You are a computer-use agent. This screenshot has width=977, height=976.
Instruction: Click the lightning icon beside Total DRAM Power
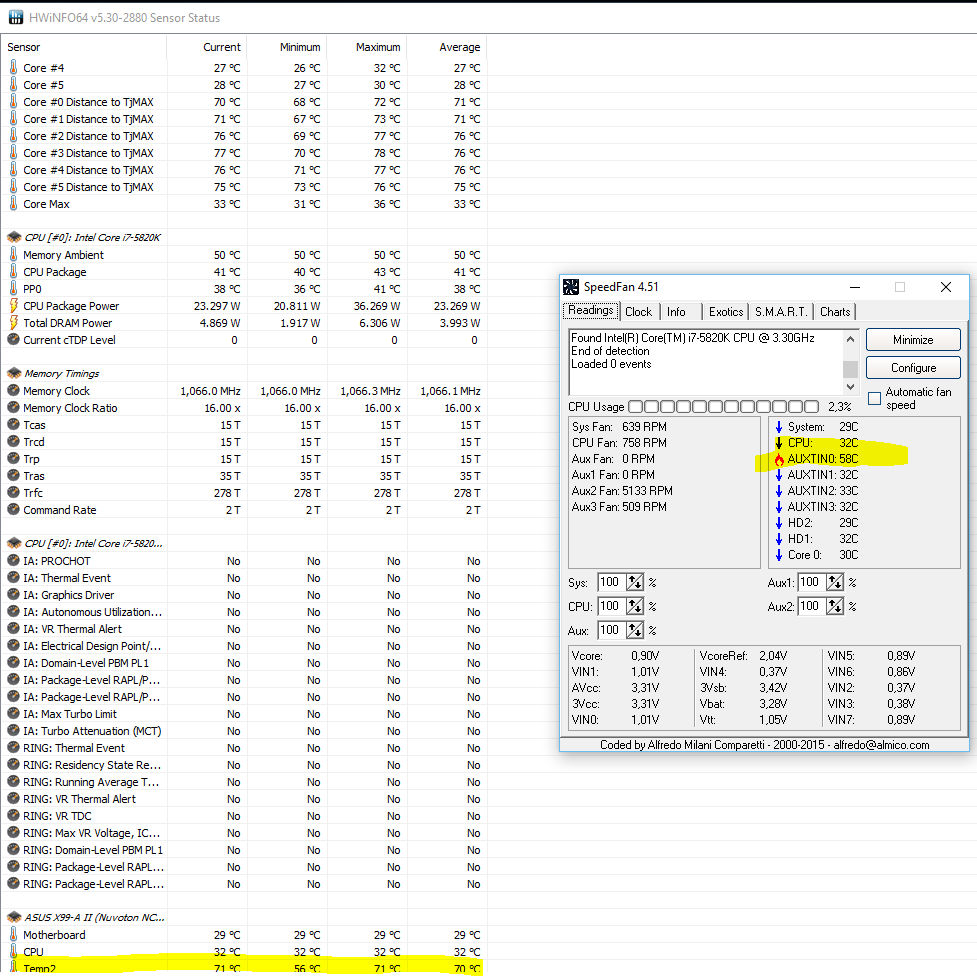coord(14,322)
